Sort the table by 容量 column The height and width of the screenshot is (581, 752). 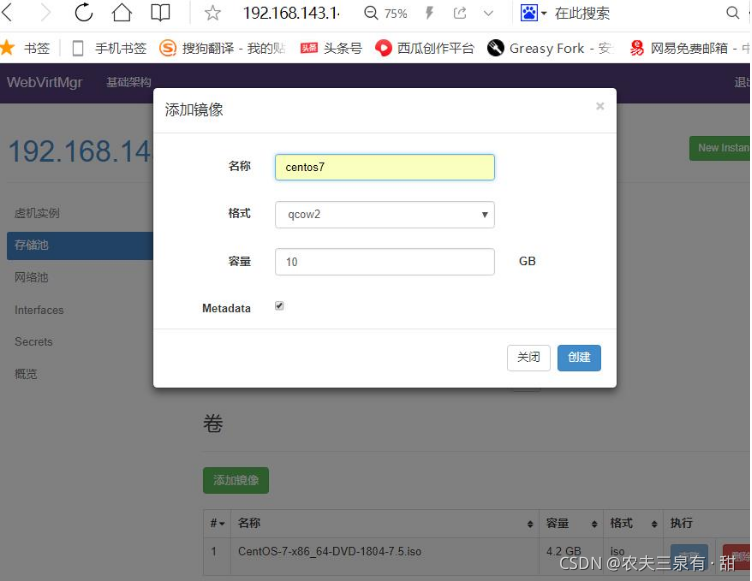click(571, 523)
